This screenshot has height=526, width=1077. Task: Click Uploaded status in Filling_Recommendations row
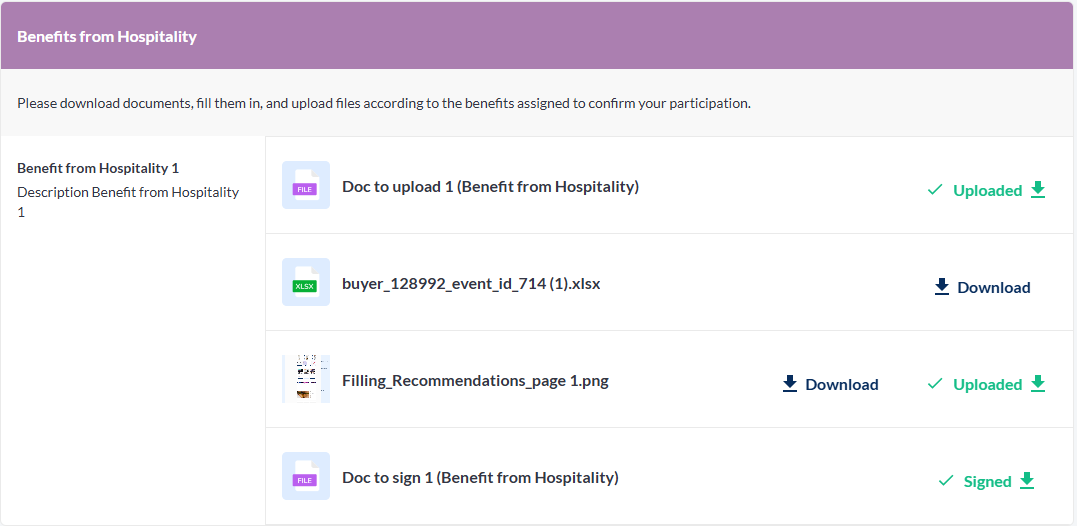(987, 384)
